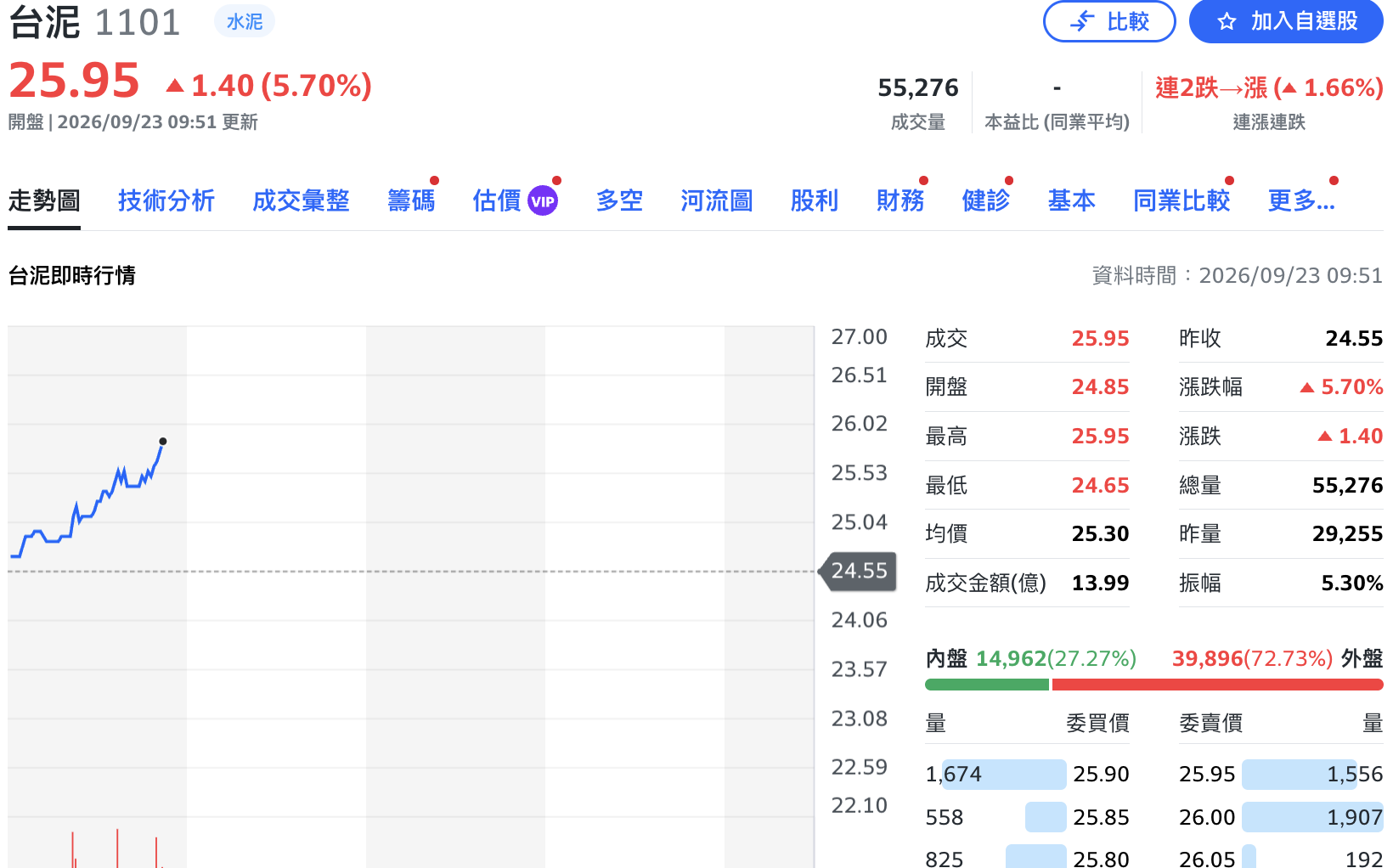The image size is (1393, 868).
Task: Click the 最低 price 24.65
Action: click(1100, 486)
